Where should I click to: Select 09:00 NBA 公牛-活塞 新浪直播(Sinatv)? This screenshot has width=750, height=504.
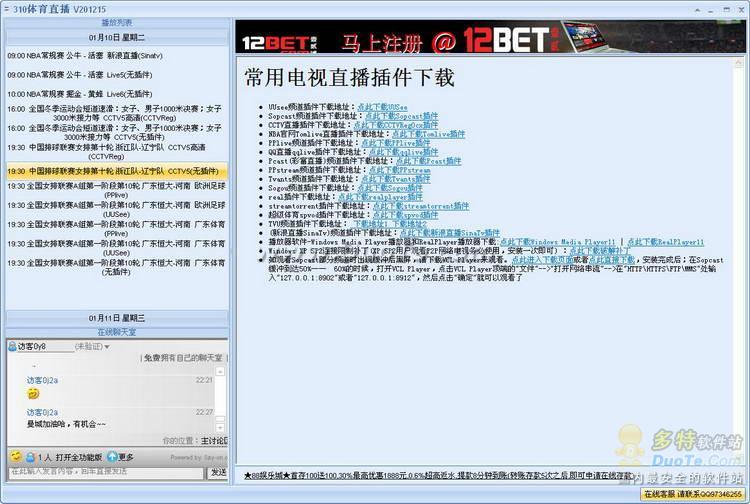117,55
